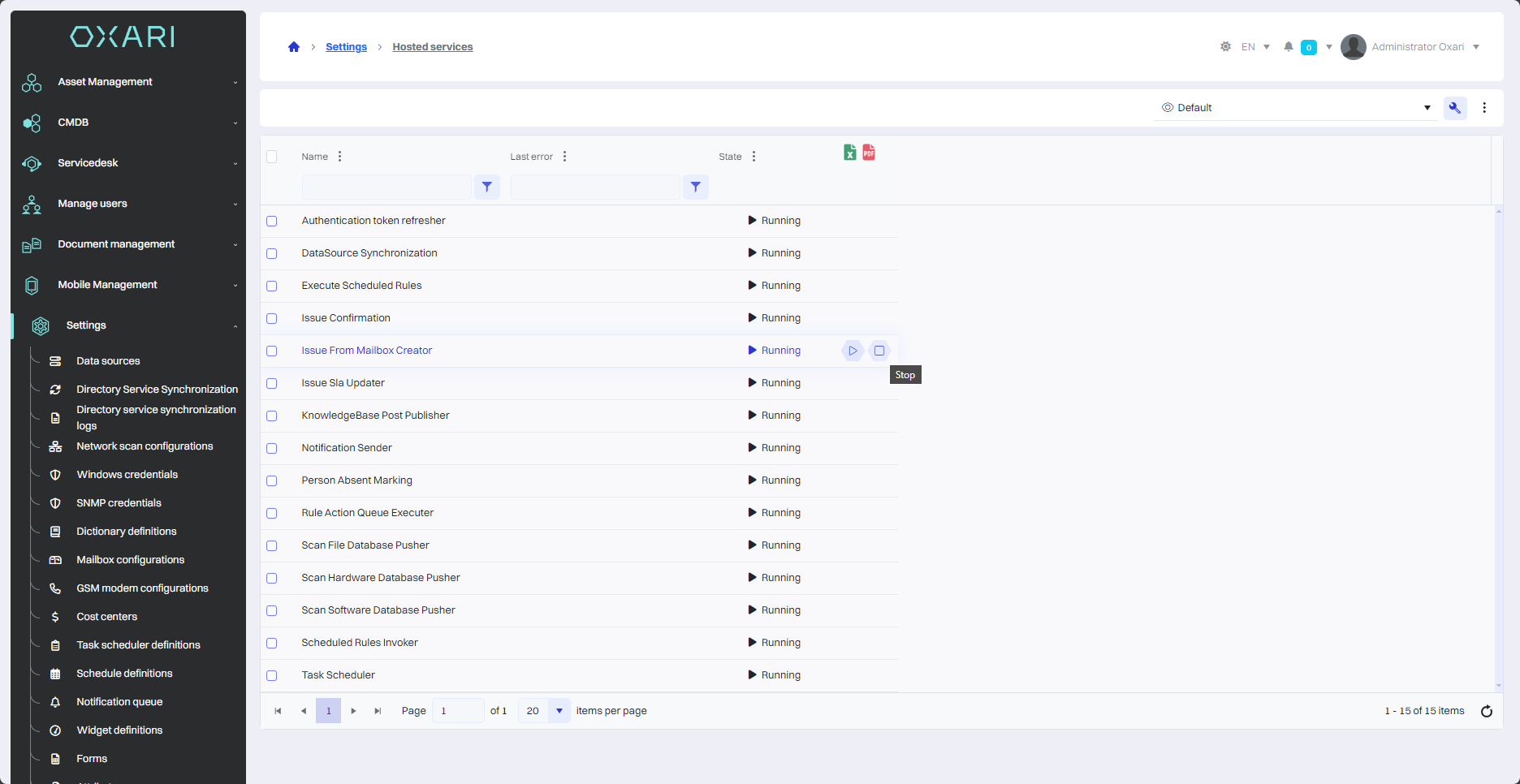
Task: Click the Name filter input field
Action: [386, 187]
